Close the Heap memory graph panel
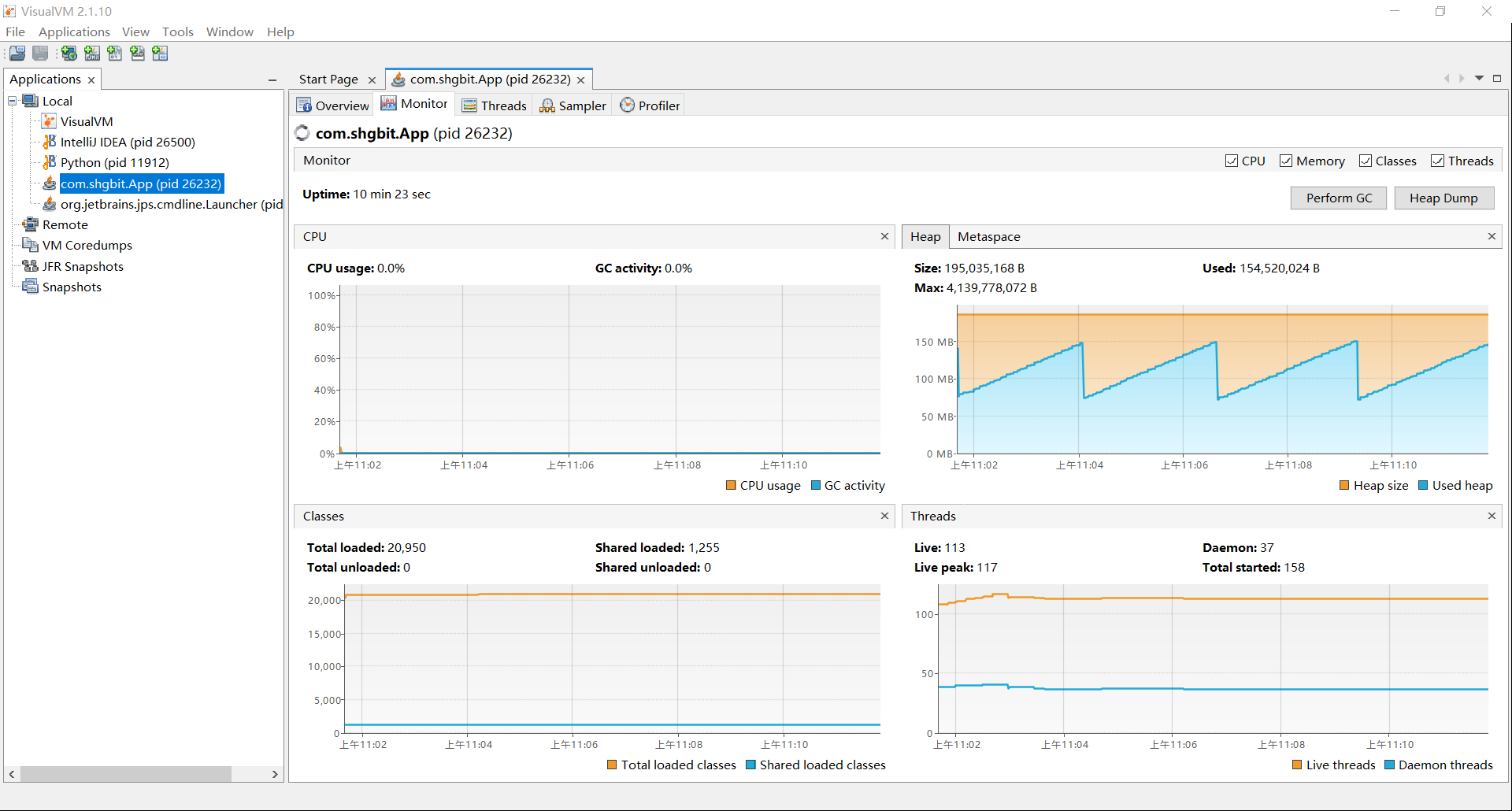This screenshot has width=1512, height=811. (x=1492, y=236)
